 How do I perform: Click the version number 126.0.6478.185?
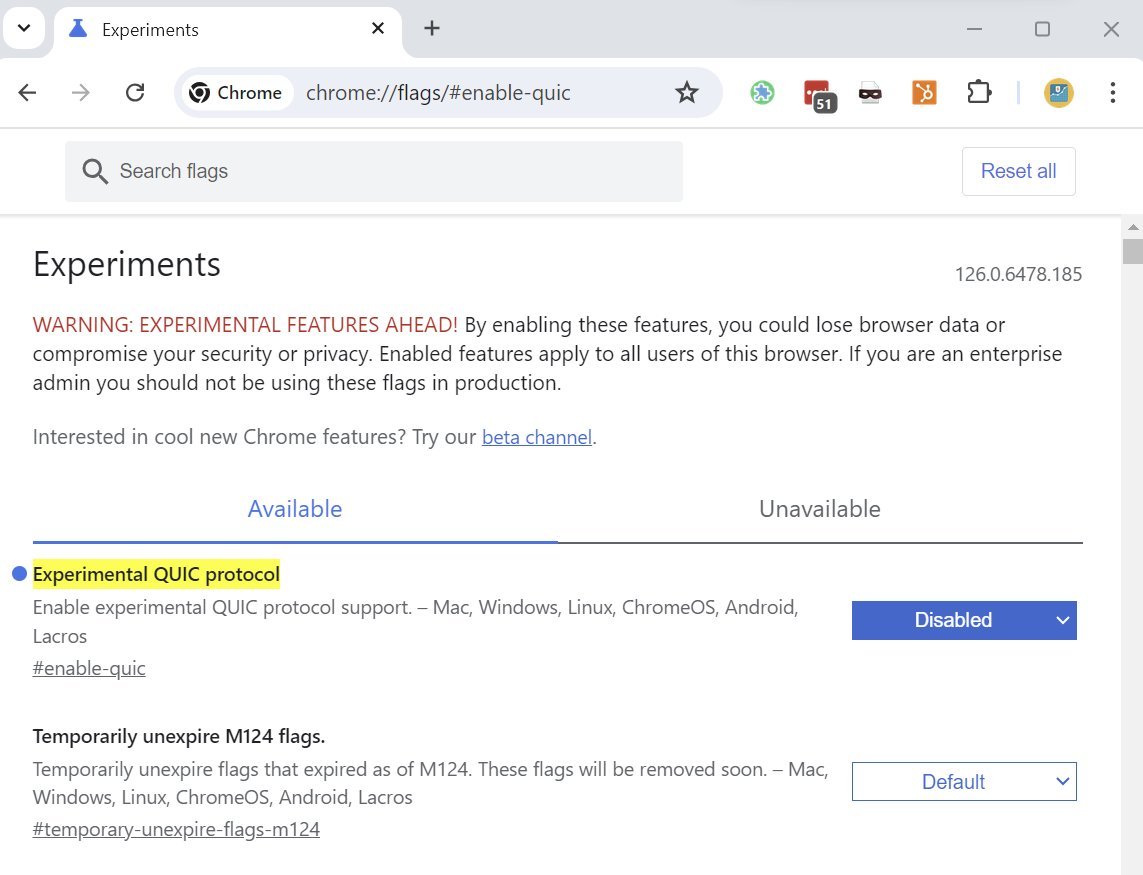[1018, 274]
